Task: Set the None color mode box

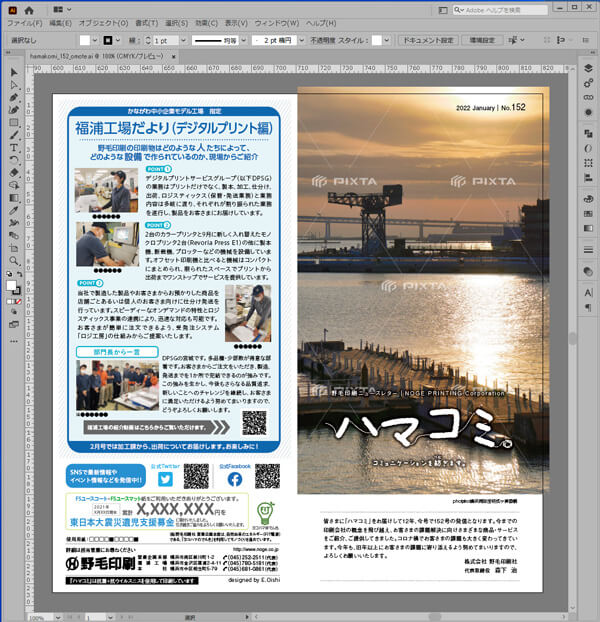Action: (19, 301)
